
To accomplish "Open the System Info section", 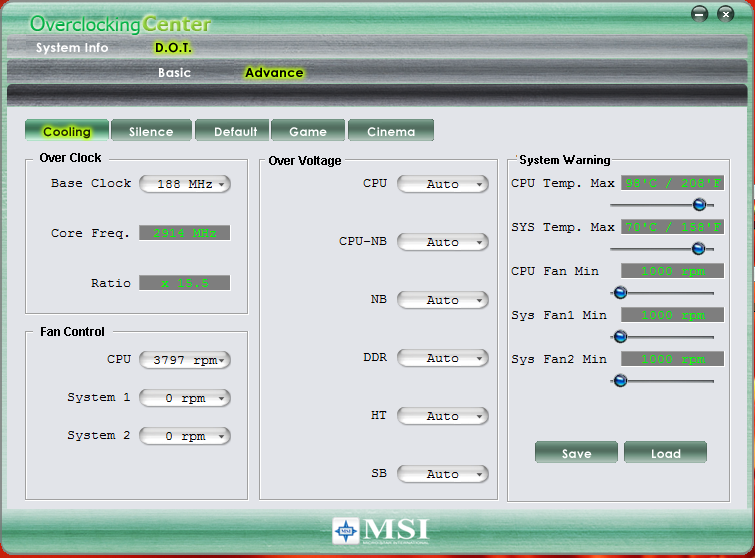I will [x=72, y=48].
